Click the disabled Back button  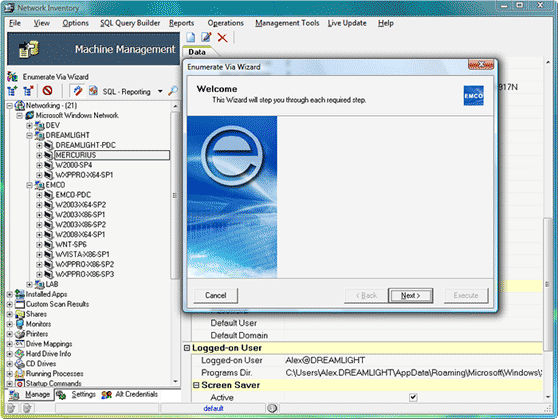click(366, 295)
